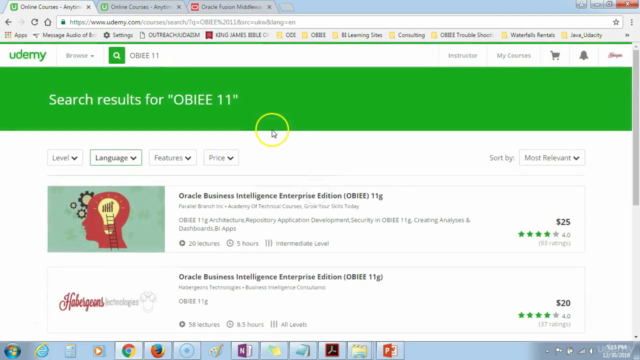This screenshot has width=640, height=360.
Task: Click Parallel Branch Inc instructor link
Action: click(202, 206)
